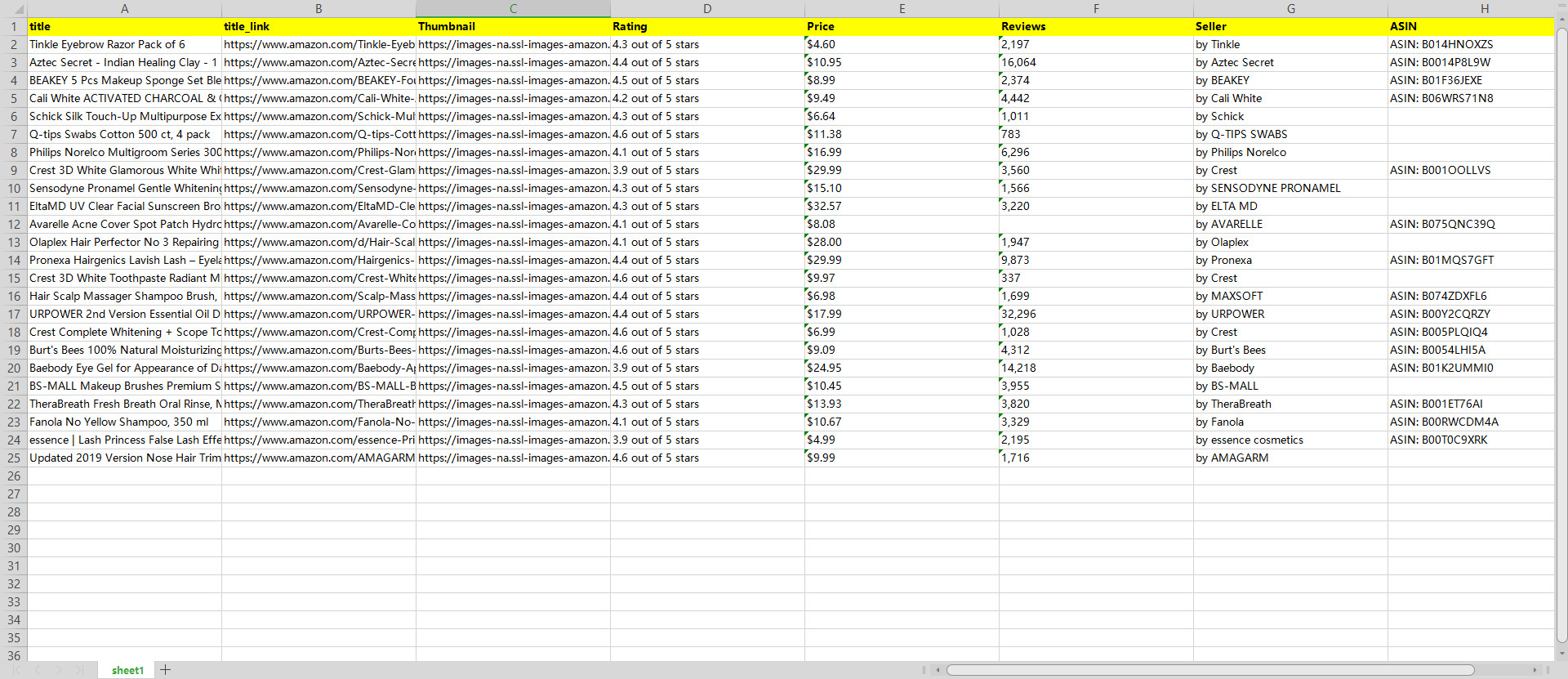Go to the first sheet navigation arrow

coord(16,670)
